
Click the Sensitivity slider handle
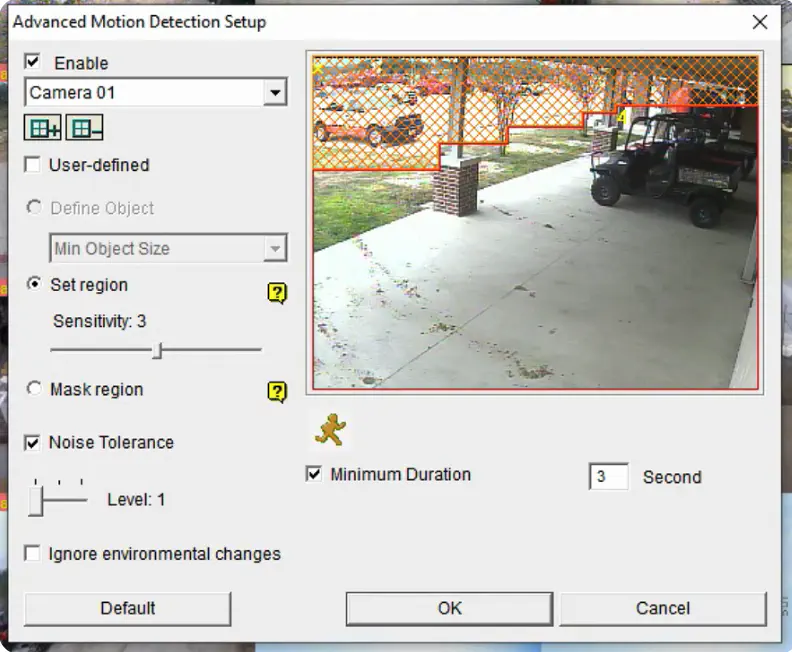[x=158, y=350]
